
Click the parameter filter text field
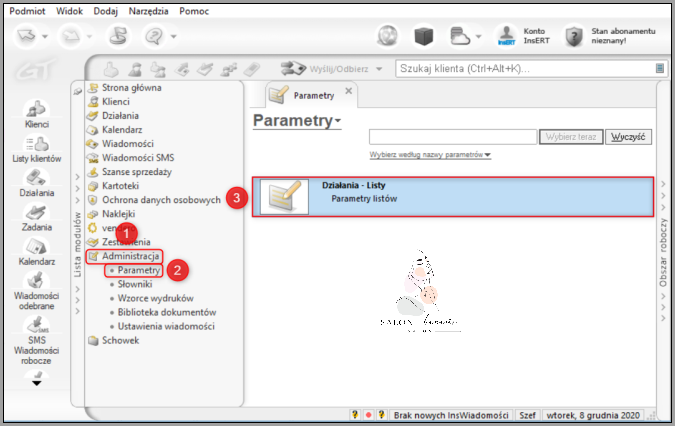coord(453,137)
